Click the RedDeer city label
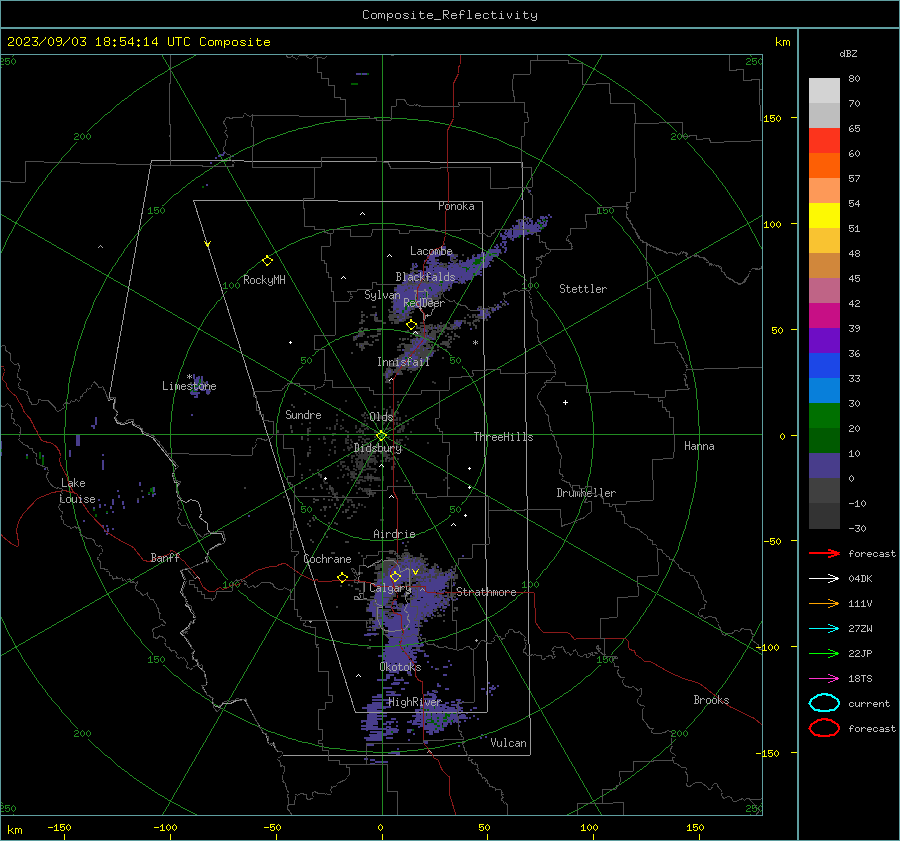The width and height of the screenshot is (900, 841). (424, 303)
